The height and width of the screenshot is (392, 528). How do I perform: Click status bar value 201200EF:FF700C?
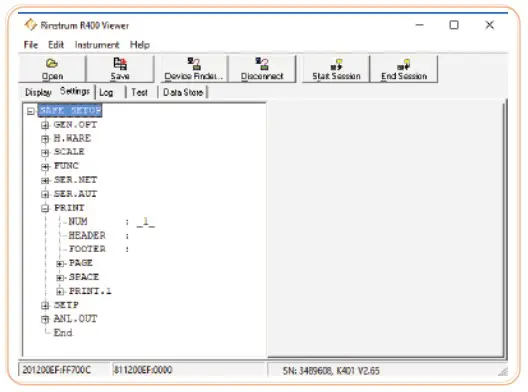coord(57,370)
